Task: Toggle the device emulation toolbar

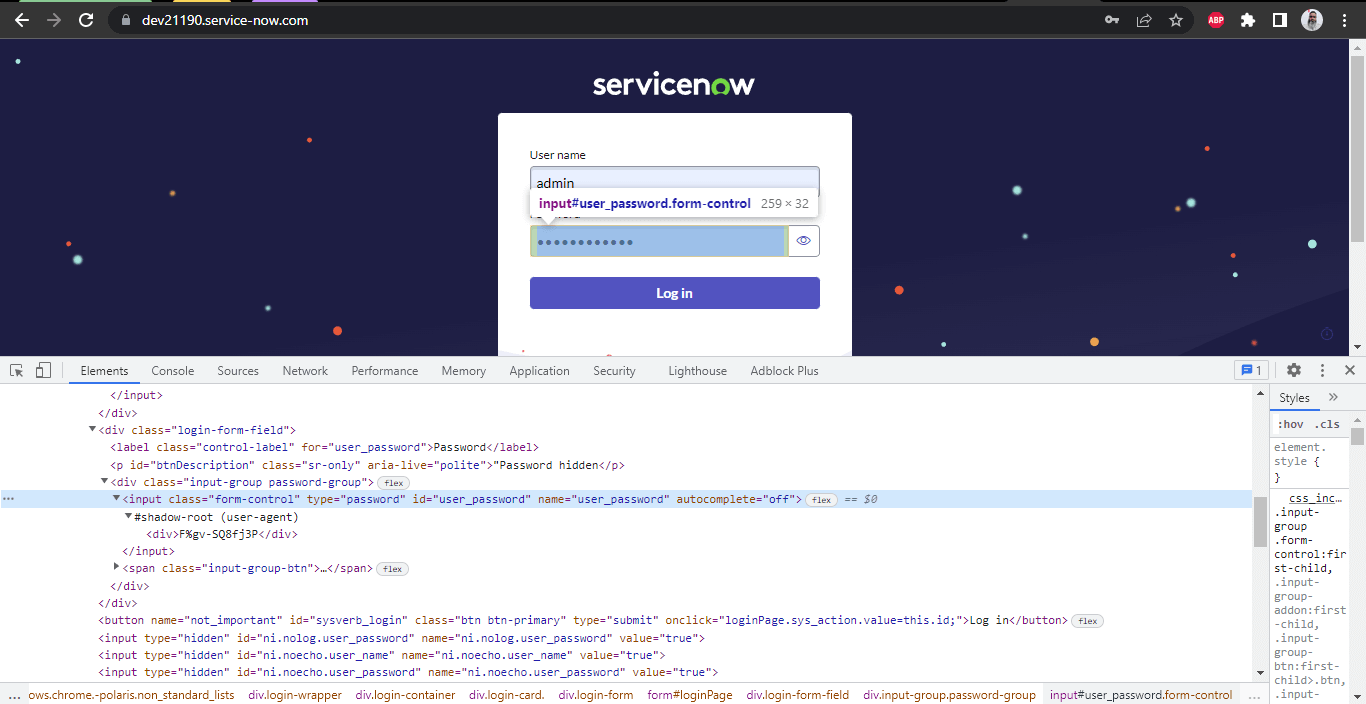Action: pyautogui.click(x=42, y=370)
